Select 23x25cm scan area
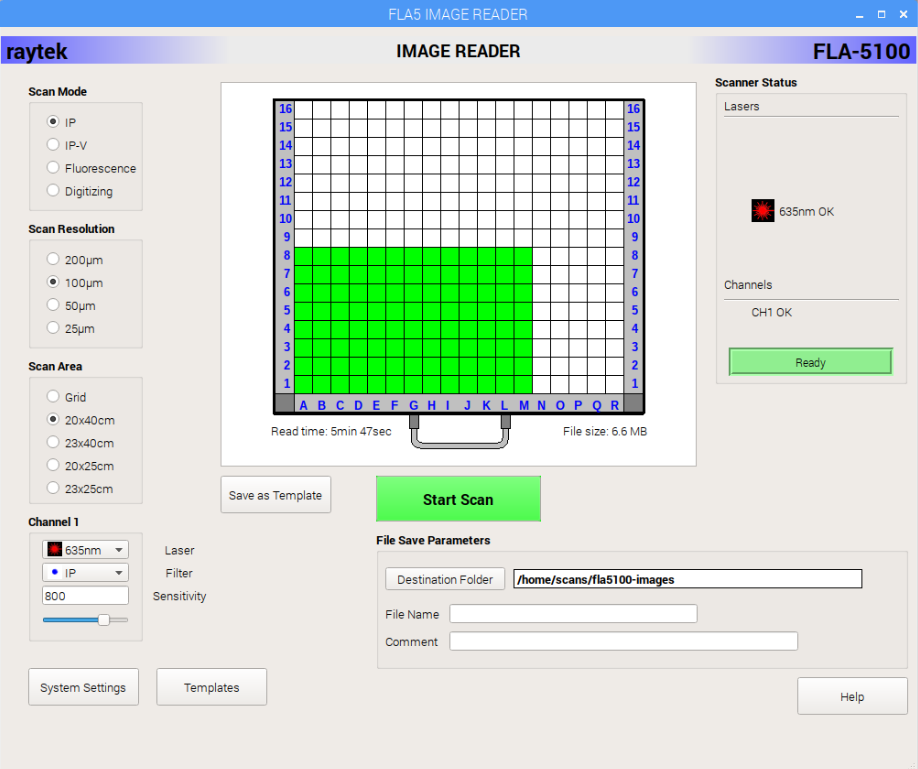This screenshot has height=769, width=918. [51, 488]
